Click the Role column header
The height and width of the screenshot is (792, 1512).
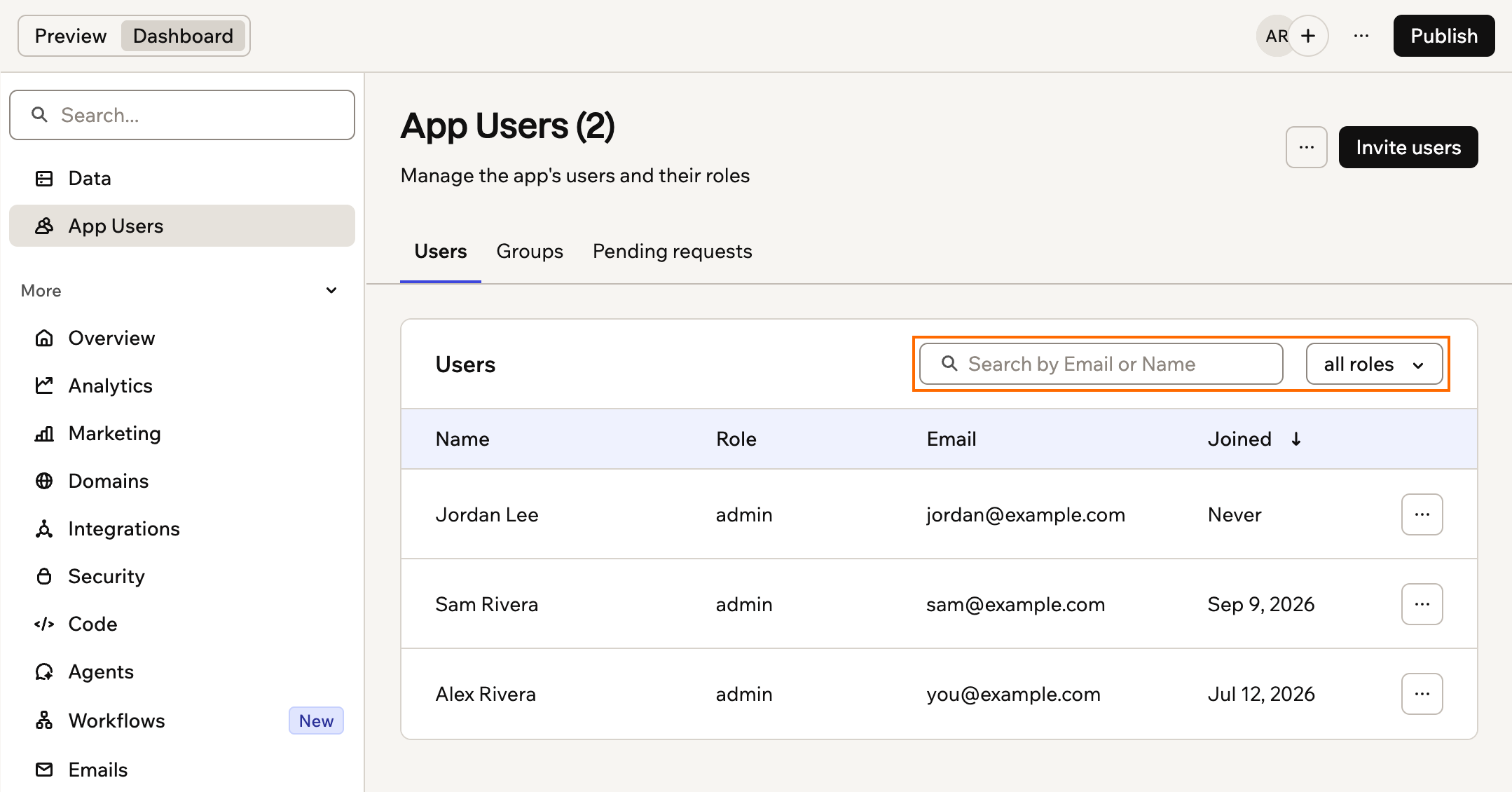[x=736, y=439]
